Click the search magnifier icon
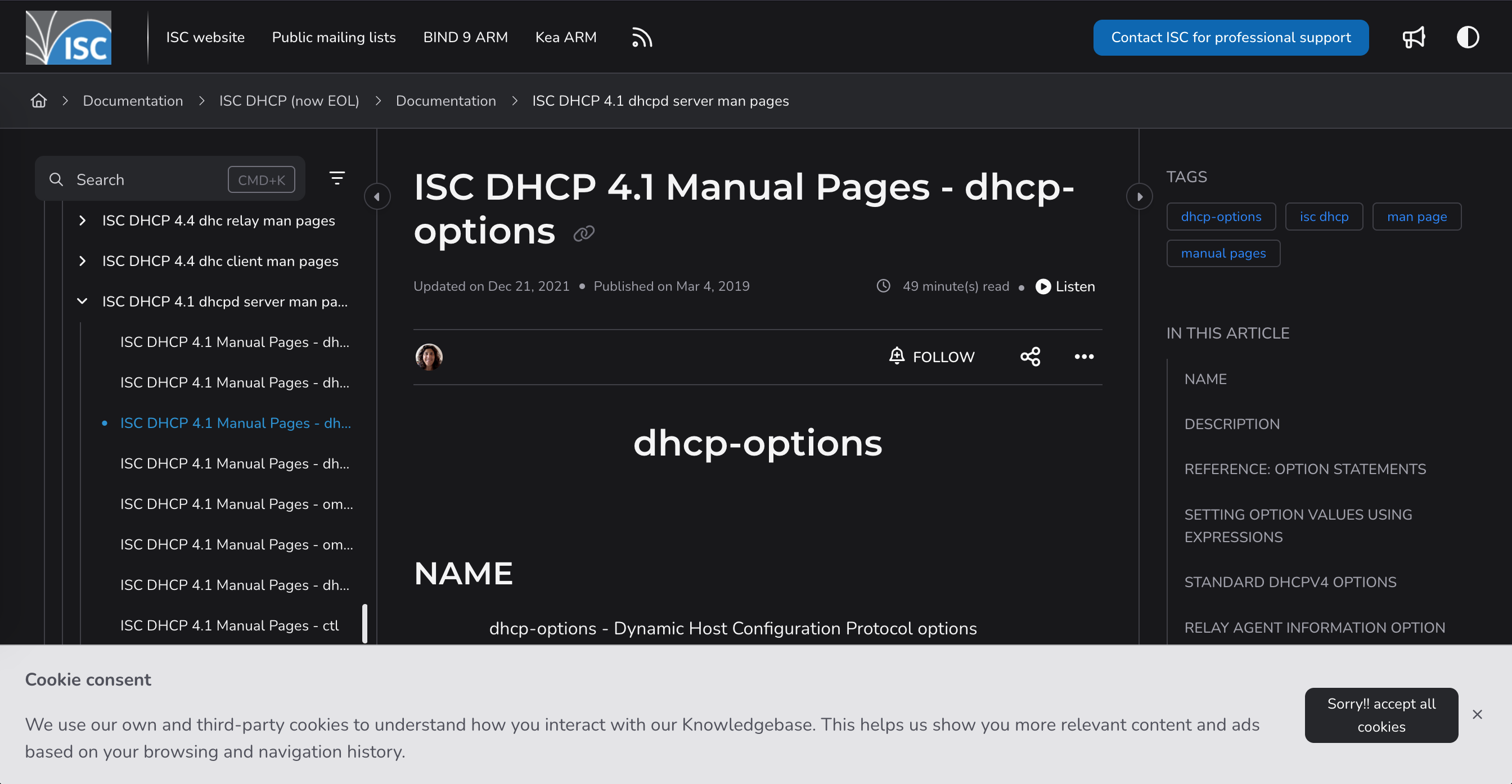Viewport: 1512px width, 784px height. (x=56, y=179)
